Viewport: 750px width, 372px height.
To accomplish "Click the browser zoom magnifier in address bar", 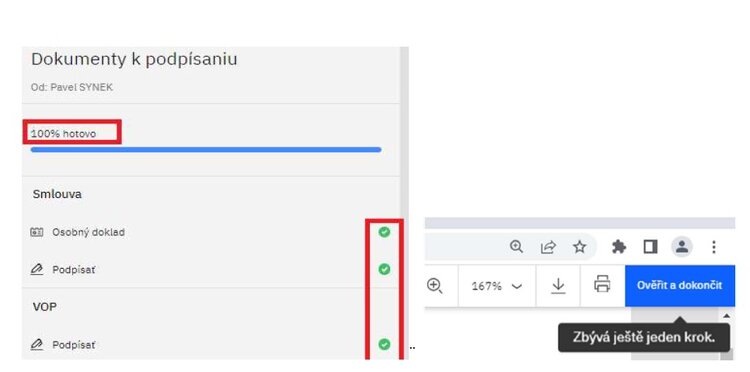I will pos(516,247).
